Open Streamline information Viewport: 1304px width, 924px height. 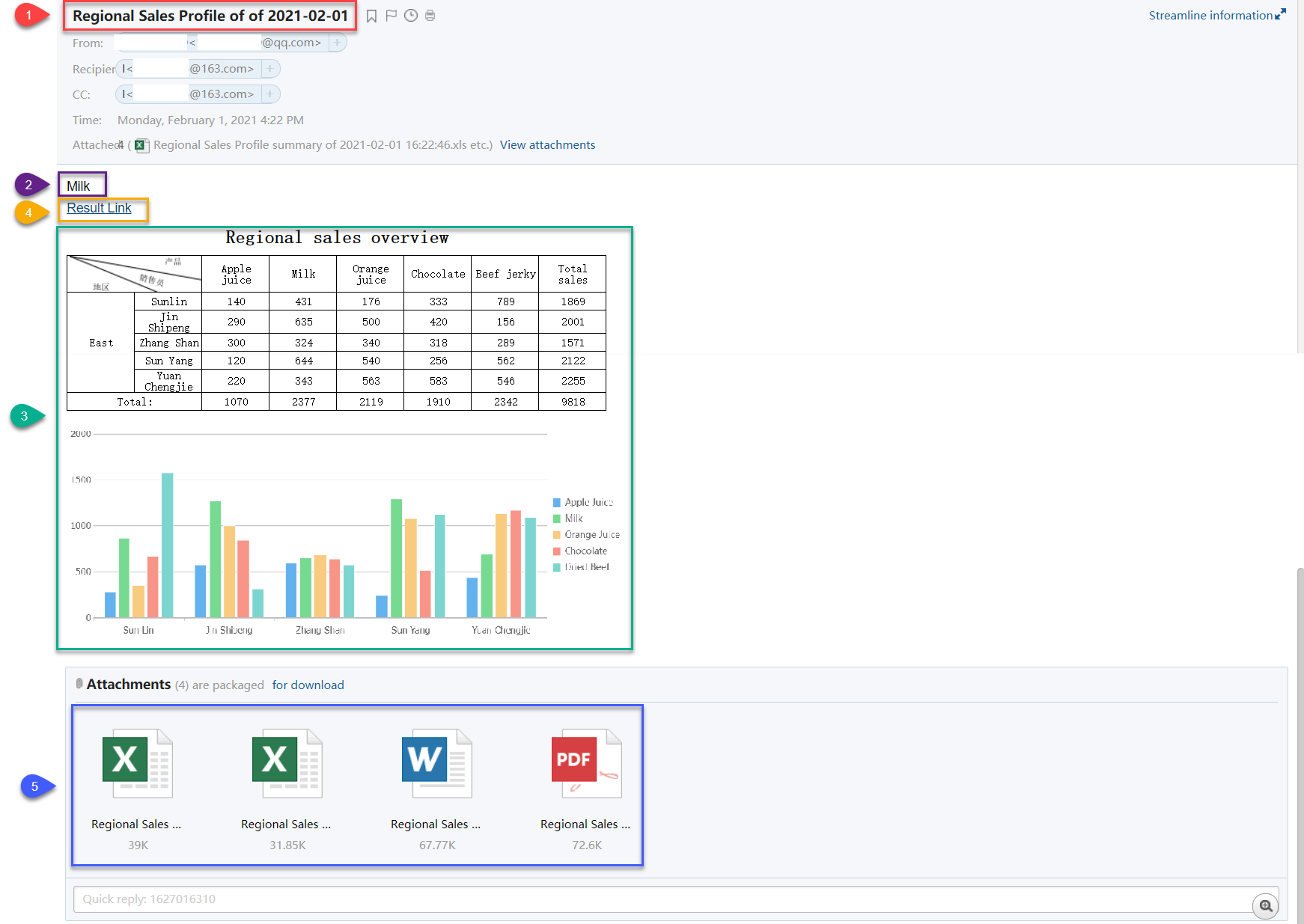point(1210,14)
